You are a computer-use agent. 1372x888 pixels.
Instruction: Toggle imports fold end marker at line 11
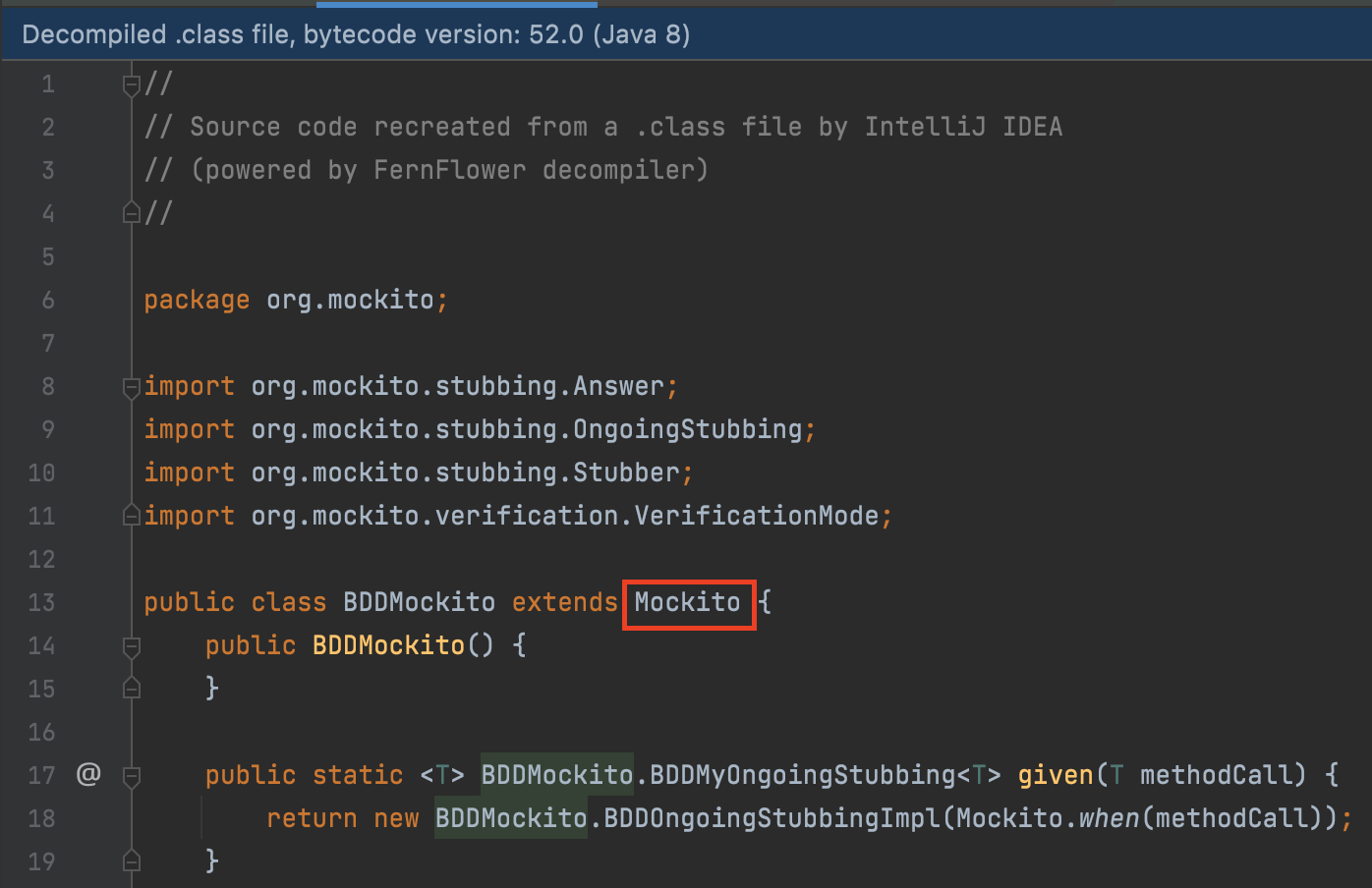pos(132,516)
